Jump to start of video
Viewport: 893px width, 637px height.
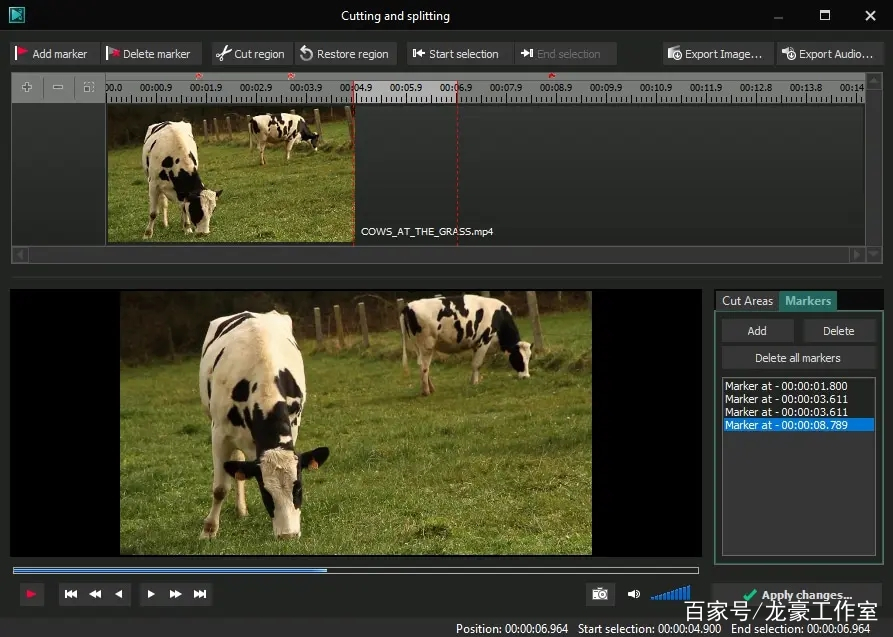pyautogui.click(x=71, y=594)
